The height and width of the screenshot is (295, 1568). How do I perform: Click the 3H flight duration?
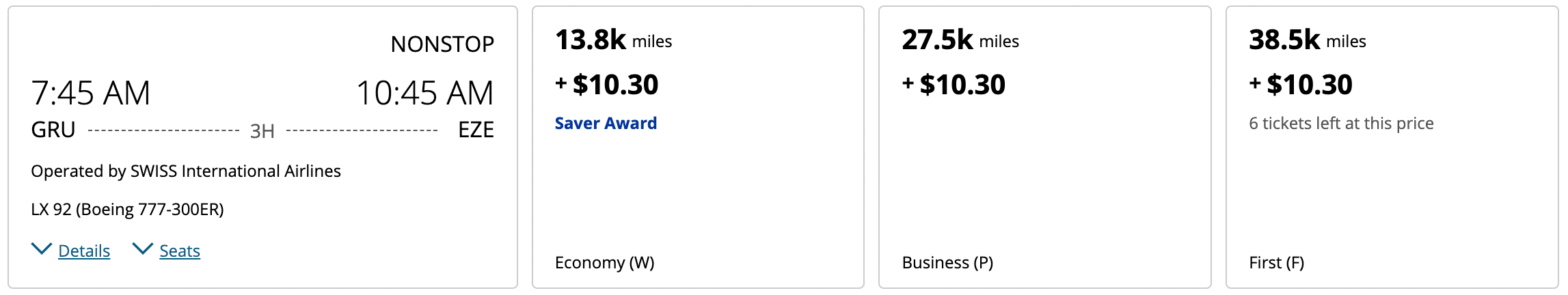(x=262, y=131)
